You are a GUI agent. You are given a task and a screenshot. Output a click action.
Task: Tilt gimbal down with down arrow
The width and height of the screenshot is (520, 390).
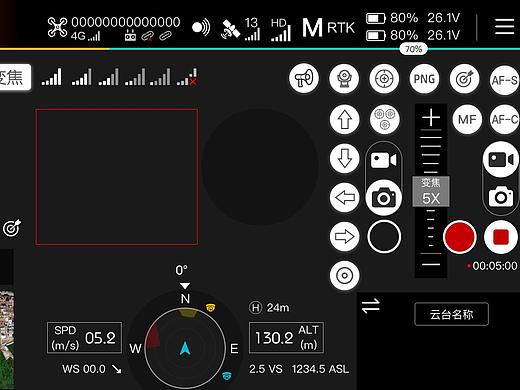pyautogui.click(x=345, y=158)
